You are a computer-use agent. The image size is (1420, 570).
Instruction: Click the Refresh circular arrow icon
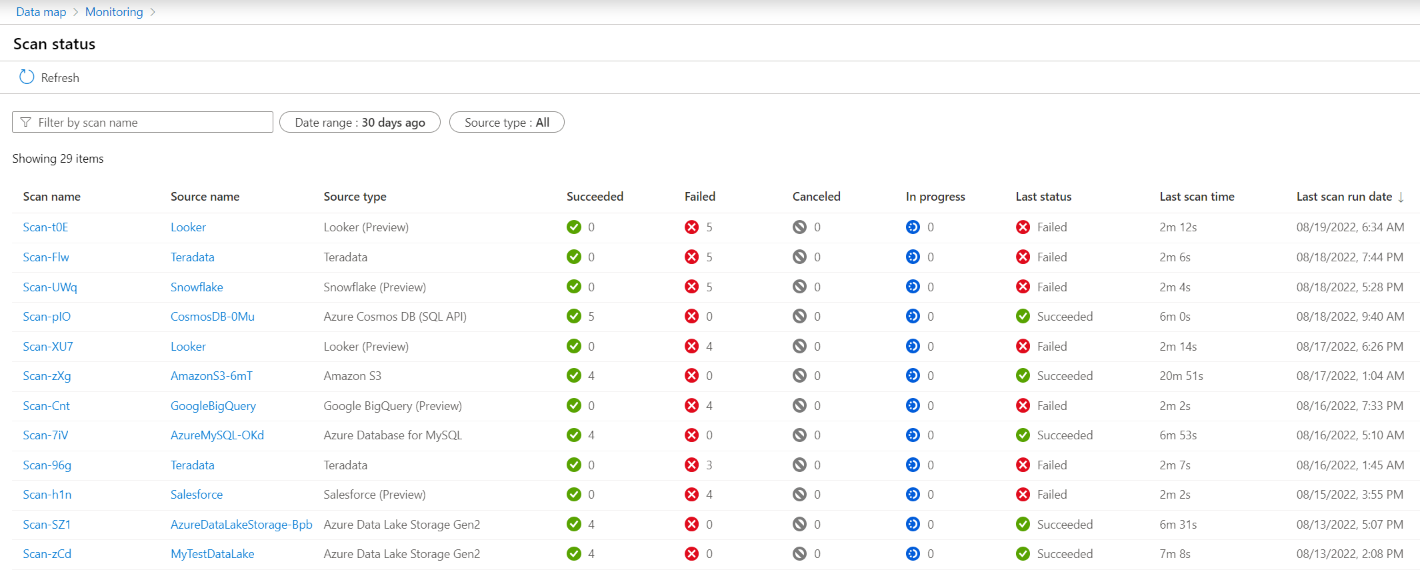[x=27, y=77]
